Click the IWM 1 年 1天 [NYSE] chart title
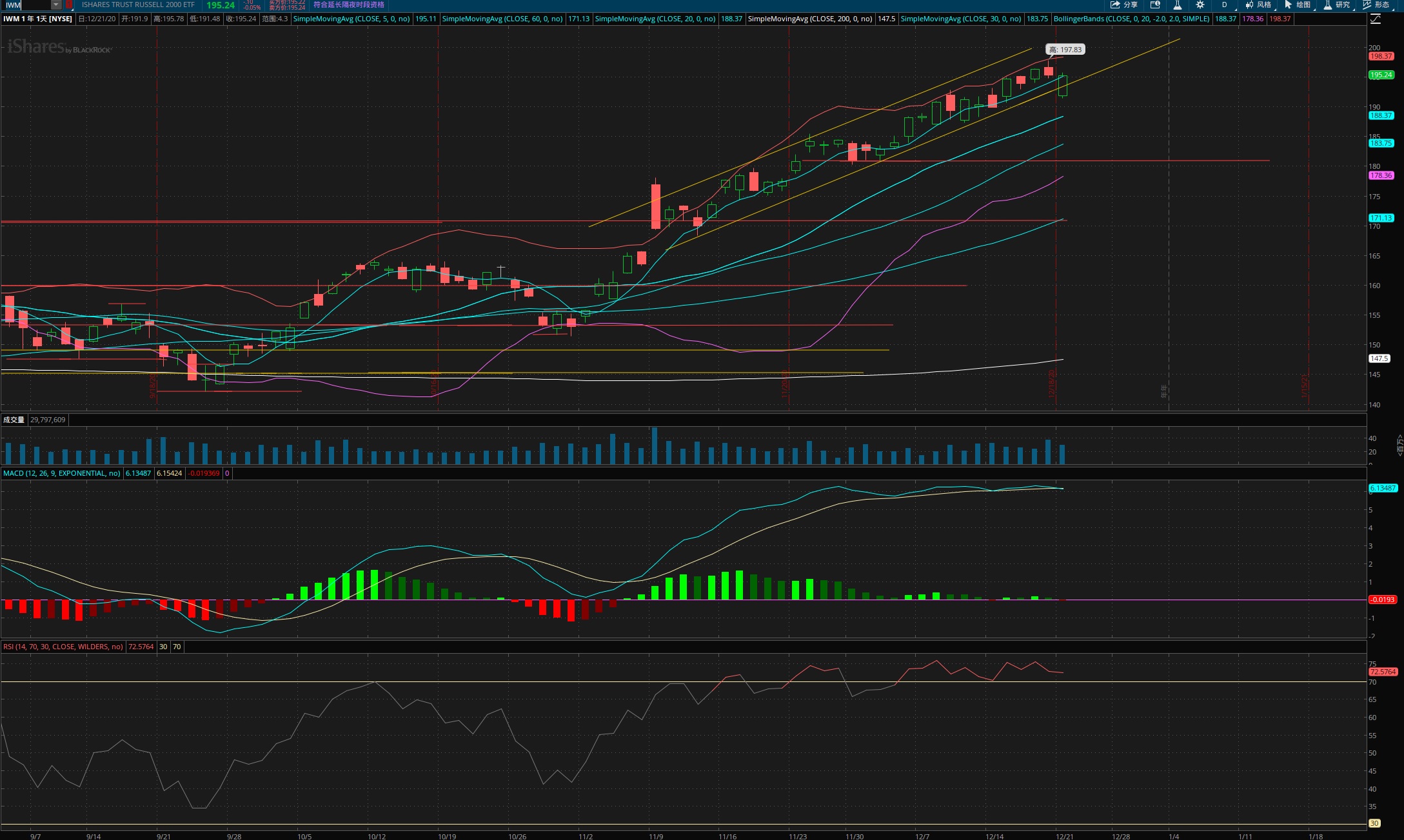 coord(37,19)
